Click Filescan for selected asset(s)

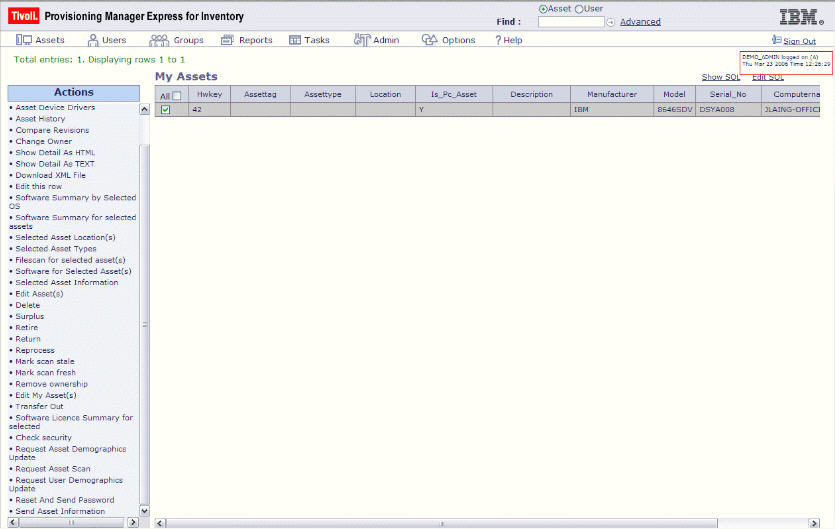pyautogui.click(x=70, y=260)
